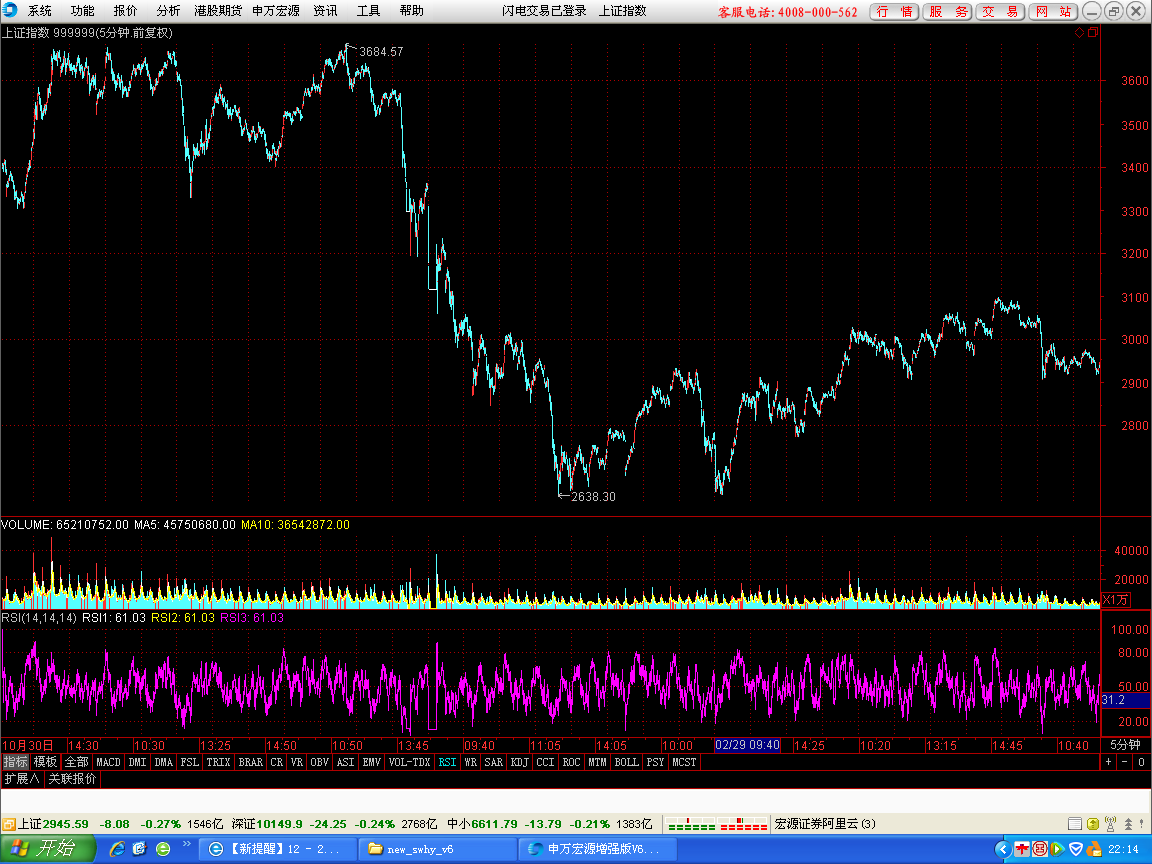
Task: Click the X1万 volume scale label
Action: point(1115,600)
